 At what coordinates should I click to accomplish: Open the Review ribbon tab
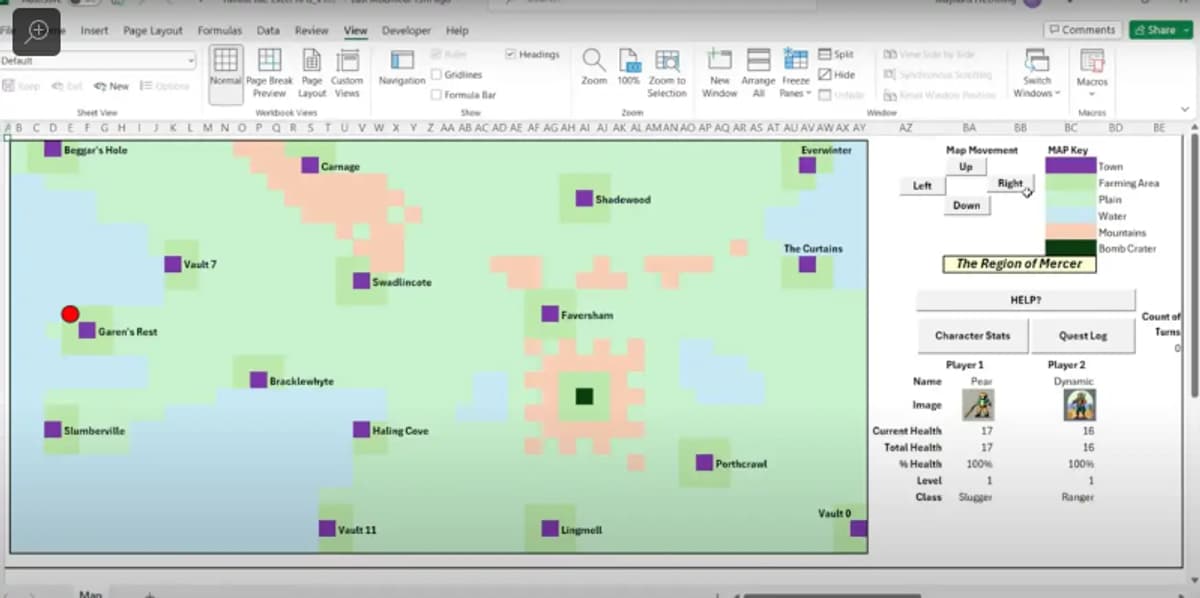[x=312, y=31]
